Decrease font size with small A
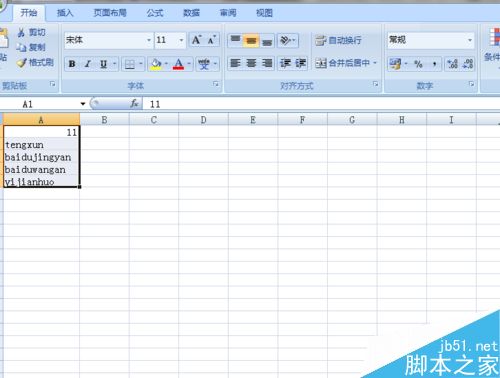Image resolution: width=500 pixels, height=378 pixels. (211, 40)
